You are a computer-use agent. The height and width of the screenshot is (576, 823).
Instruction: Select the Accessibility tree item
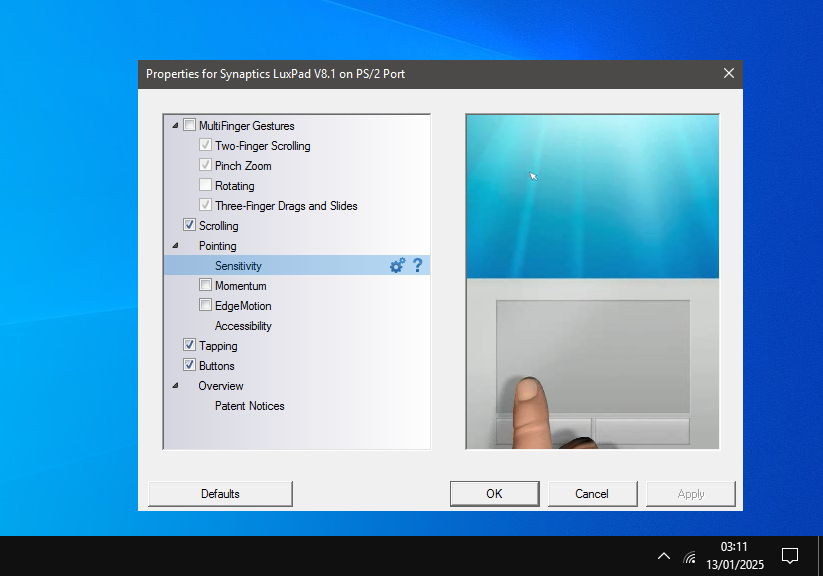(243, 326)
